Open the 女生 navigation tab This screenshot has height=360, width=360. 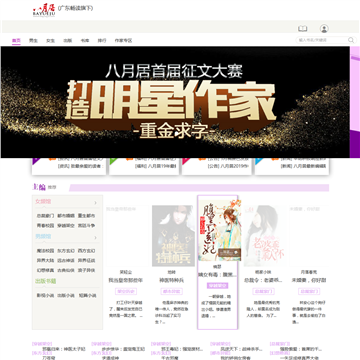point(50,40)
